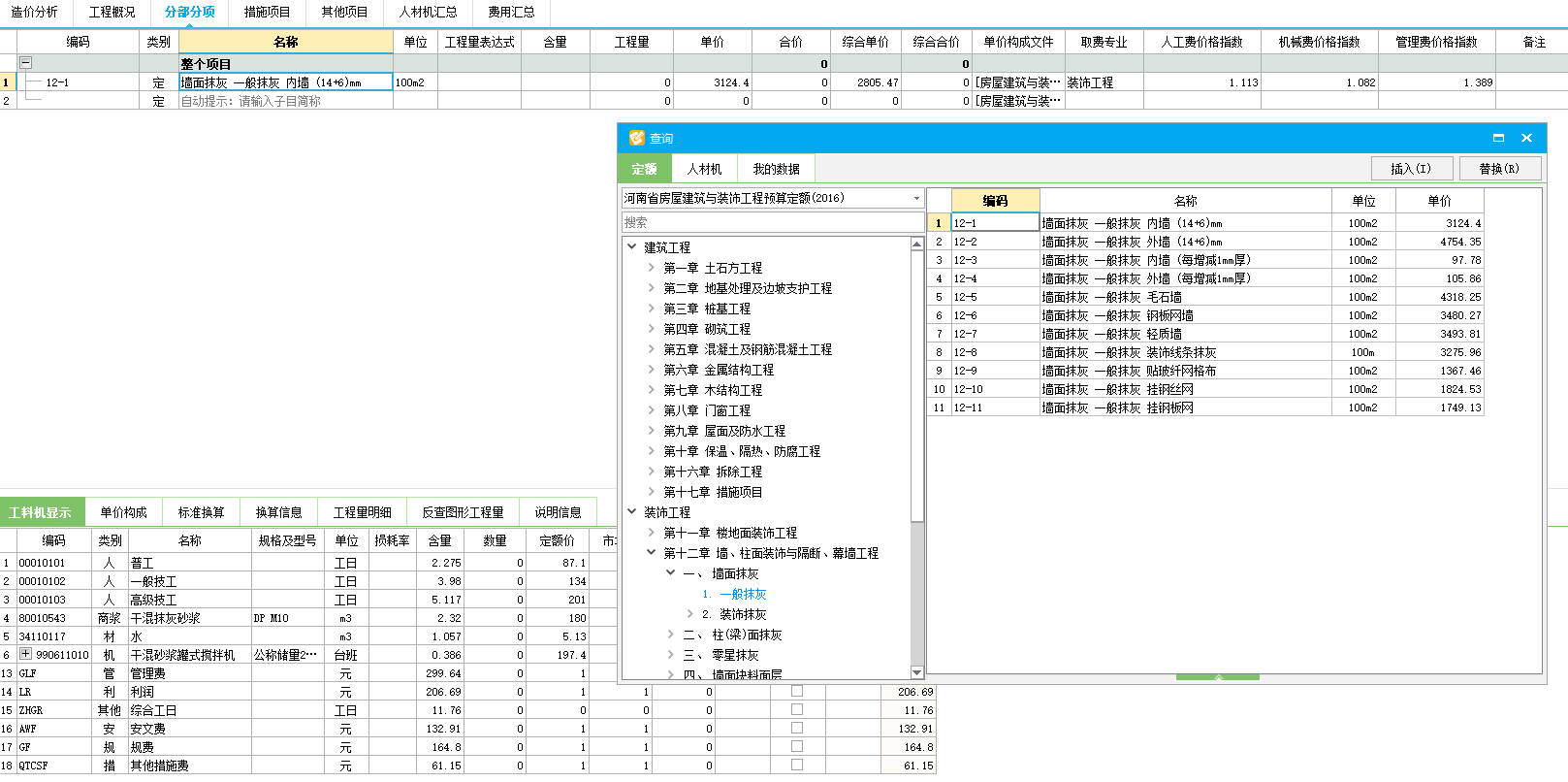Open the 换算信息 bottom tab
The width and height of the screenshot is (1568, 782).
(279, 512)
